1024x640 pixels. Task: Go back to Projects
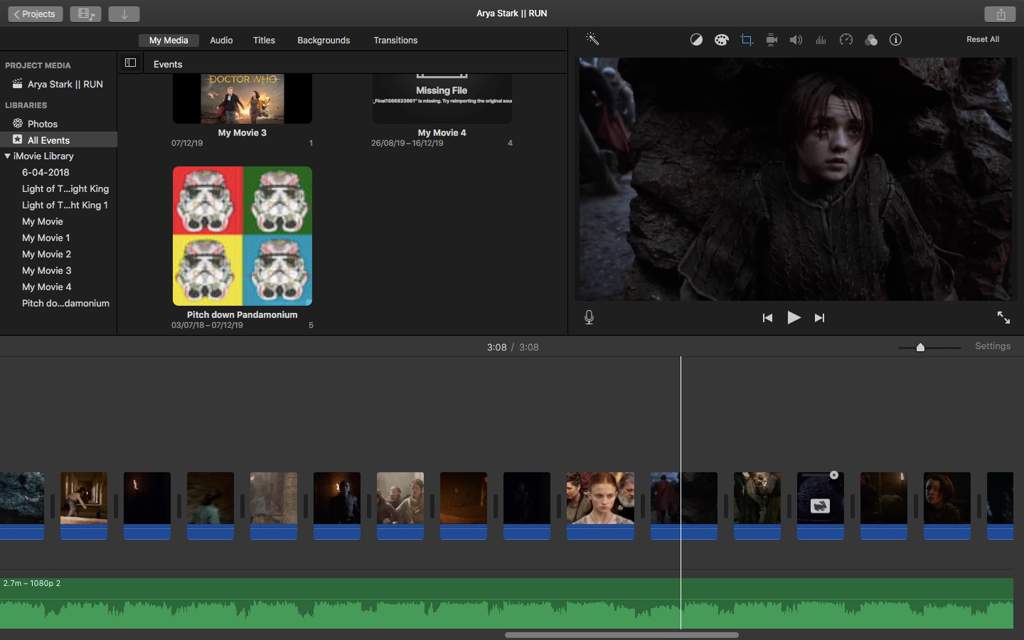35,14
